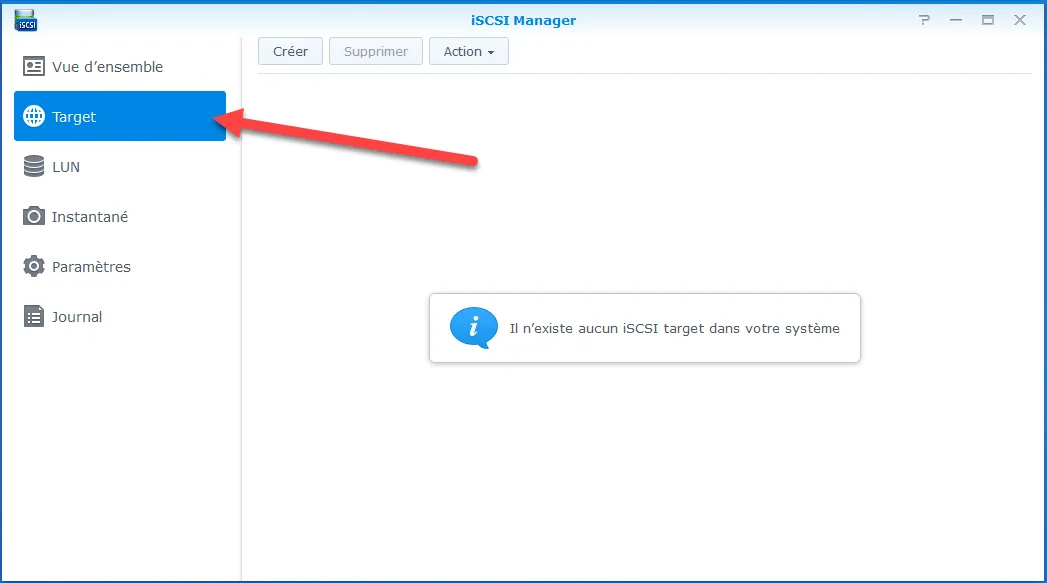
Task: Switch to the Paramètres page
Action: 91,267
